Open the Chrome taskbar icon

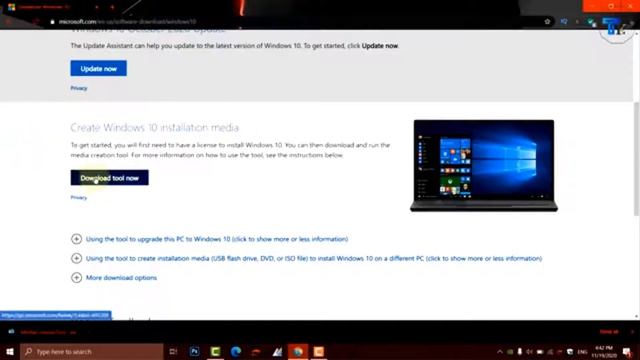[x=298, y=351]
